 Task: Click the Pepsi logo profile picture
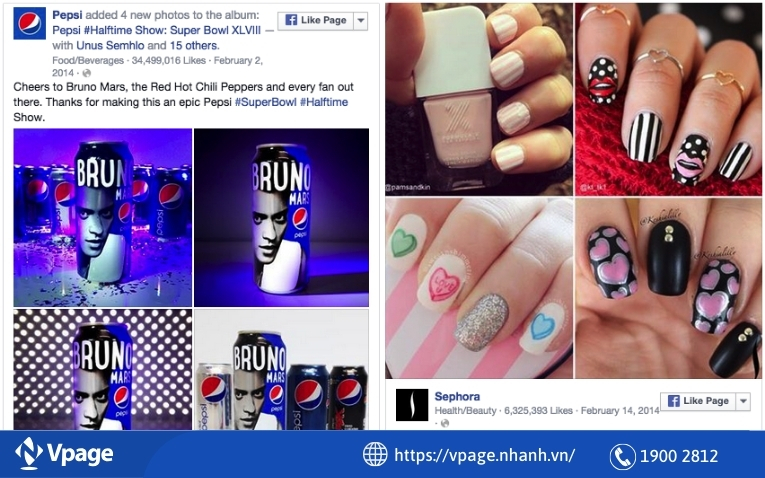(x=29, y=23)
